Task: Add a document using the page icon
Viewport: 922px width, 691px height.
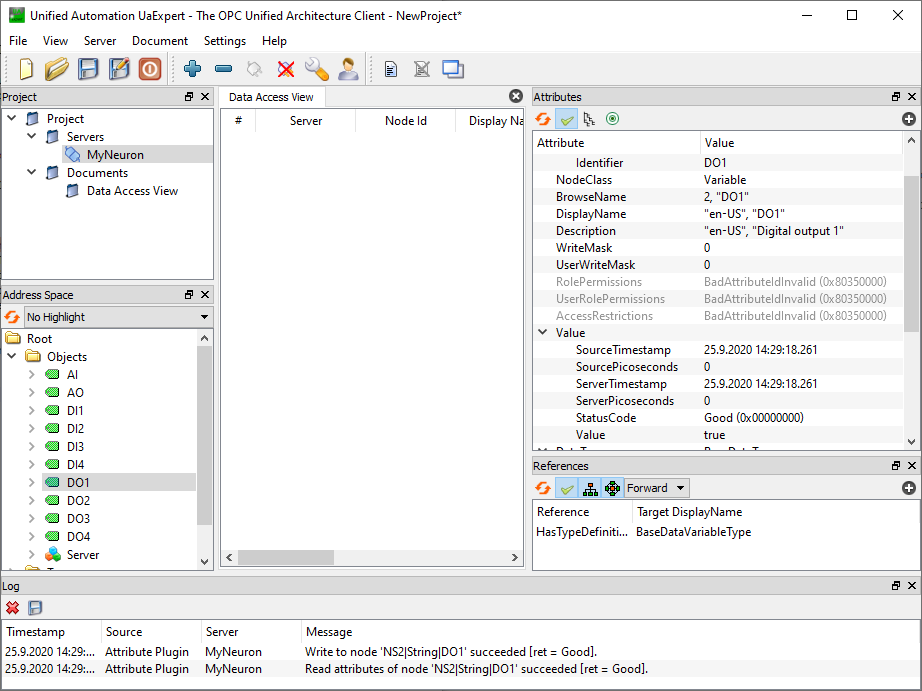Action: pyautogui.click(x=390, y=69)
